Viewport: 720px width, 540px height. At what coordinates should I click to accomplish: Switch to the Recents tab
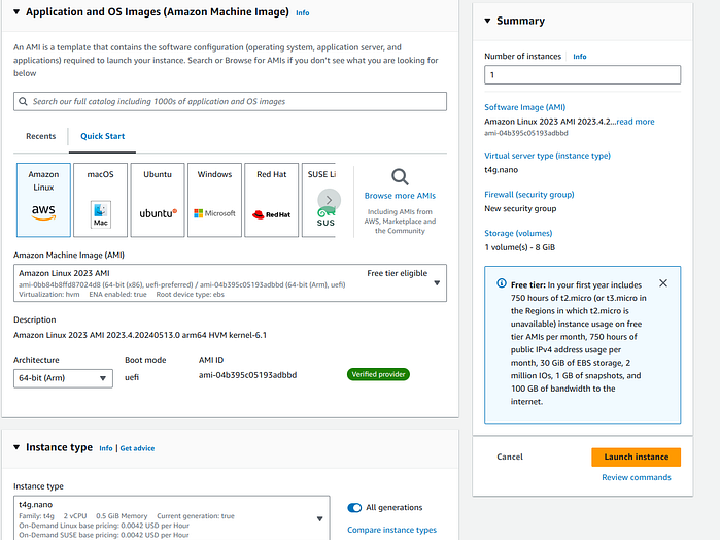tap(41, 136)
